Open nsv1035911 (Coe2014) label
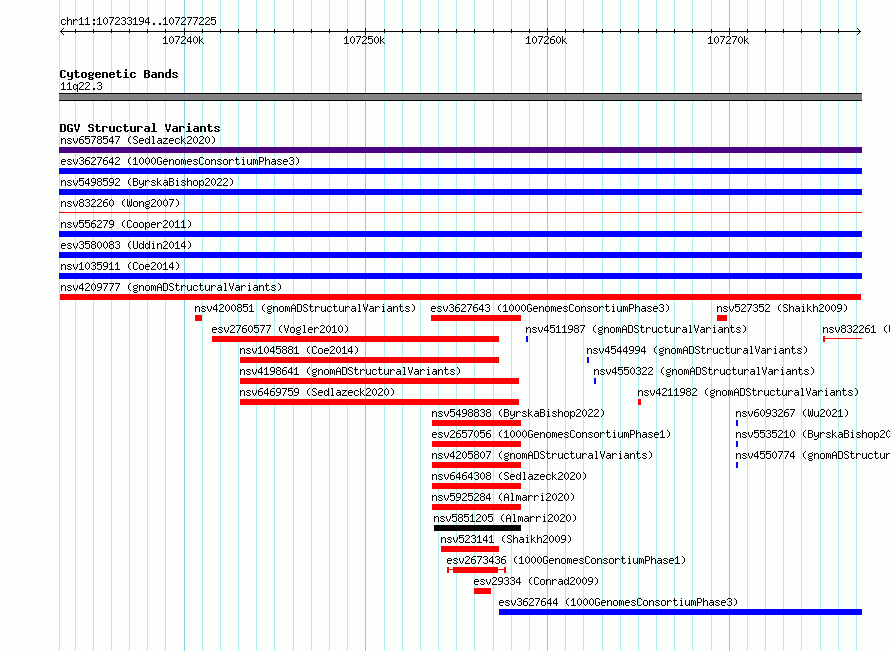The width and height of the screenshot is (890, 651). tap(120, 266)
